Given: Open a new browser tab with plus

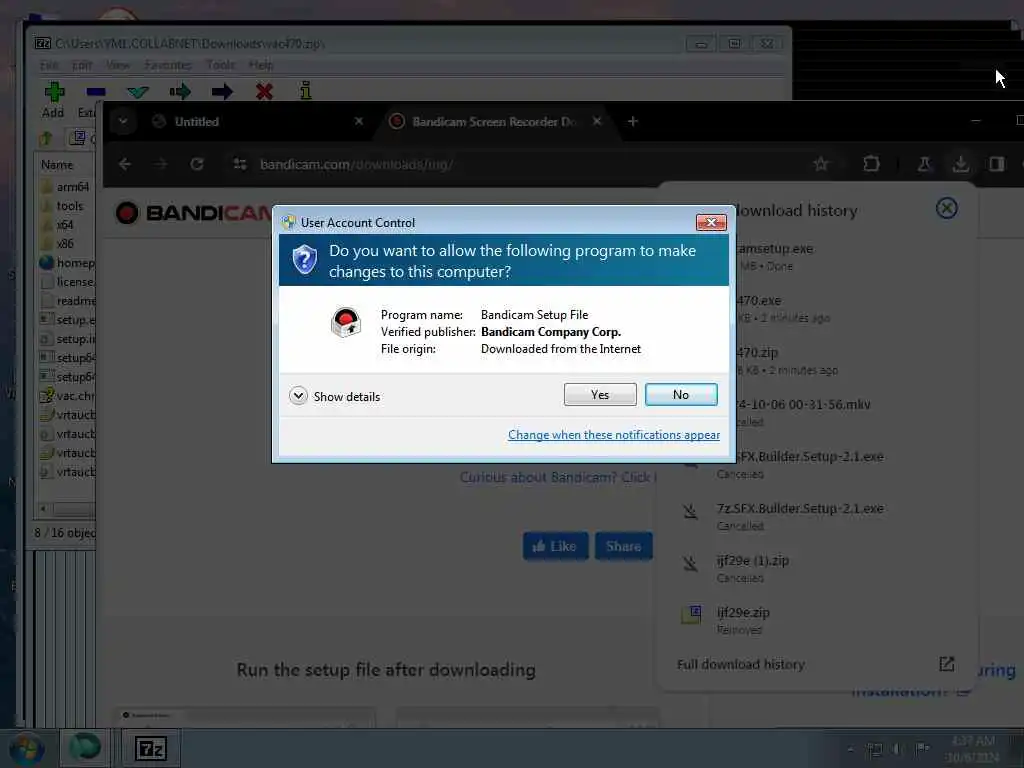Looking at the screenshot, I should pos(632,121).
